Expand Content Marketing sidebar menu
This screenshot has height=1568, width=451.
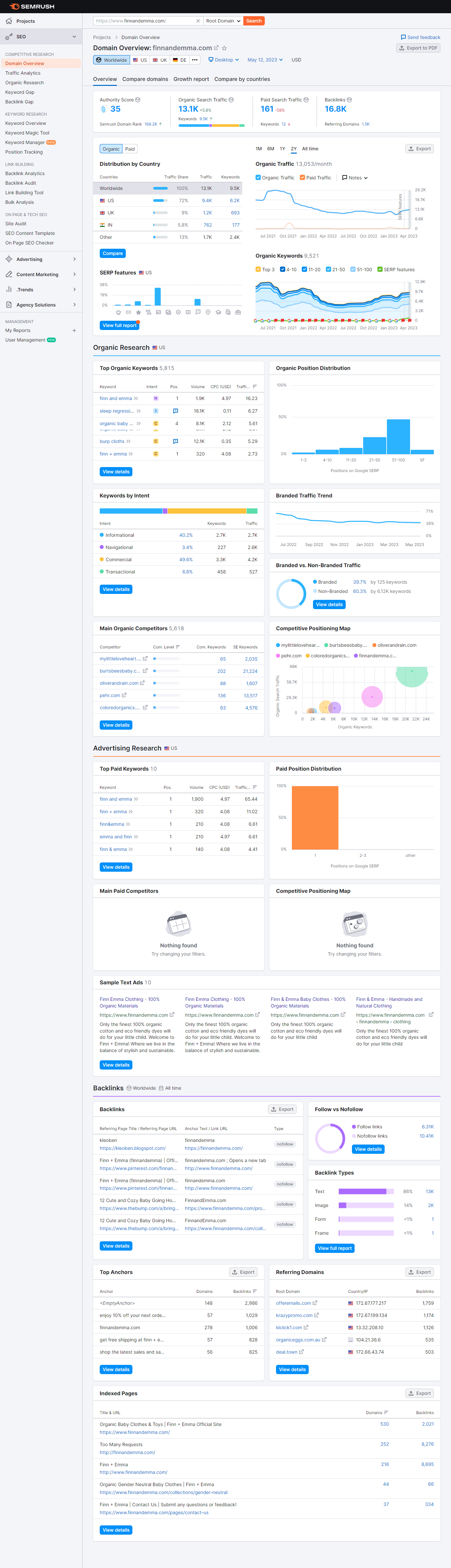click(74, 274)
